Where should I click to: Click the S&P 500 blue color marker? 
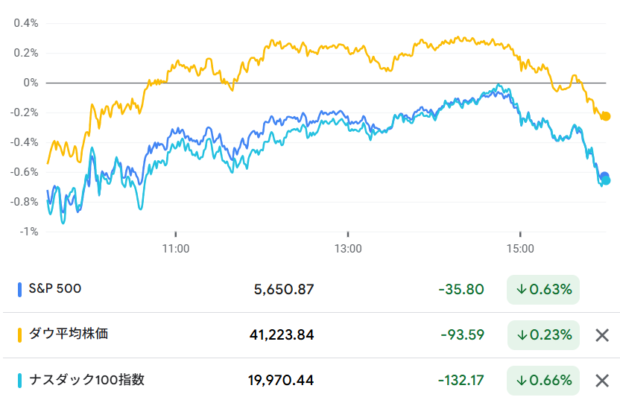click(19, 289)
